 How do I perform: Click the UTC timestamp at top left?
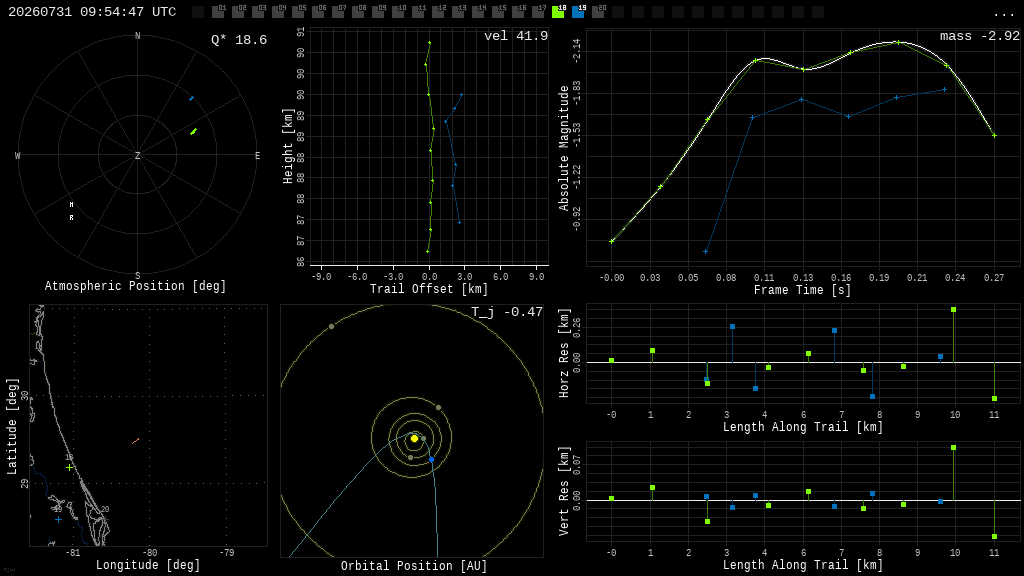click(92, 12)
